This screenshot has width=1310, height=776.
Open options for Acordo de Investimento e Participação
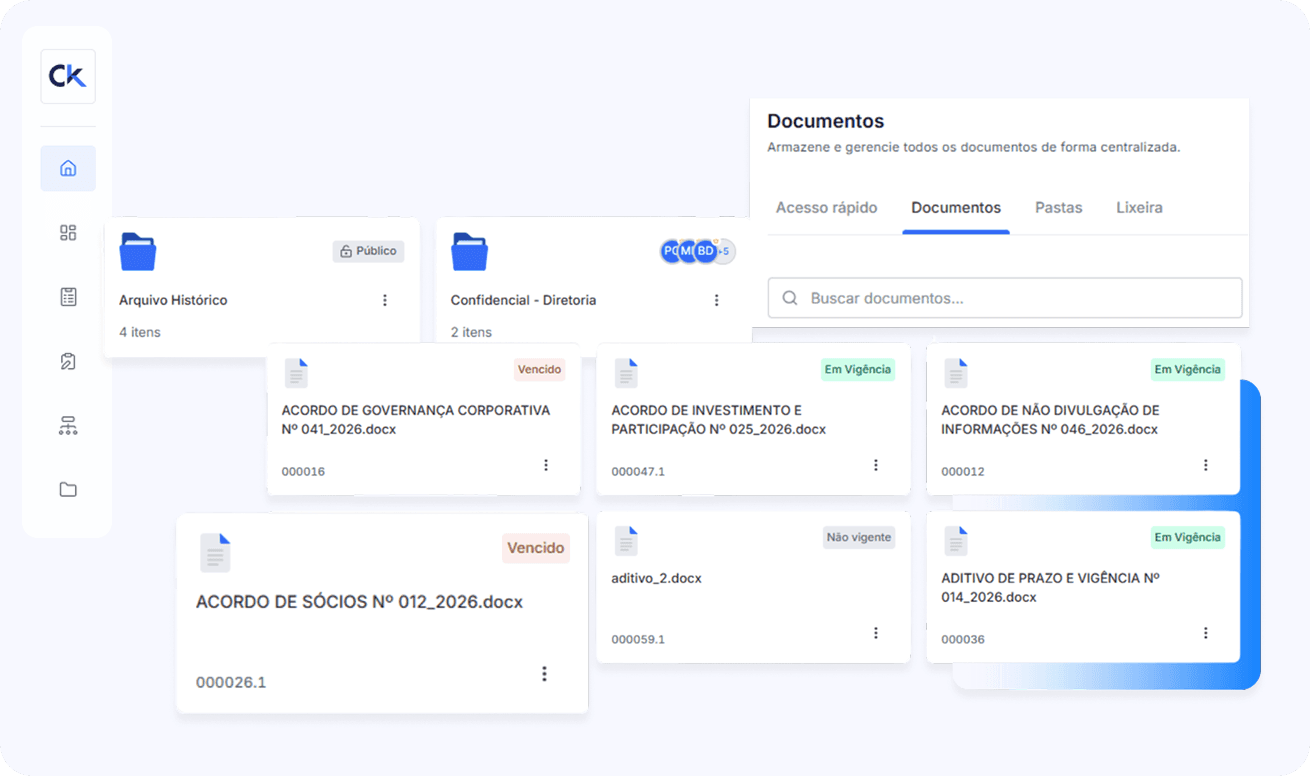(876, 465)
